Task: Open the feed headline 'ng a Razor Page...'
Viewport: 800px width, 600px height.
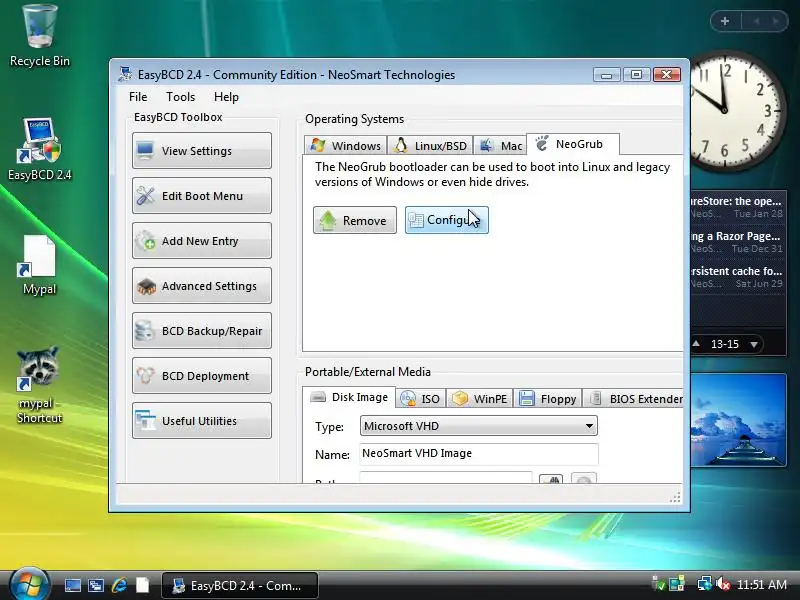Action: [737, 236]
